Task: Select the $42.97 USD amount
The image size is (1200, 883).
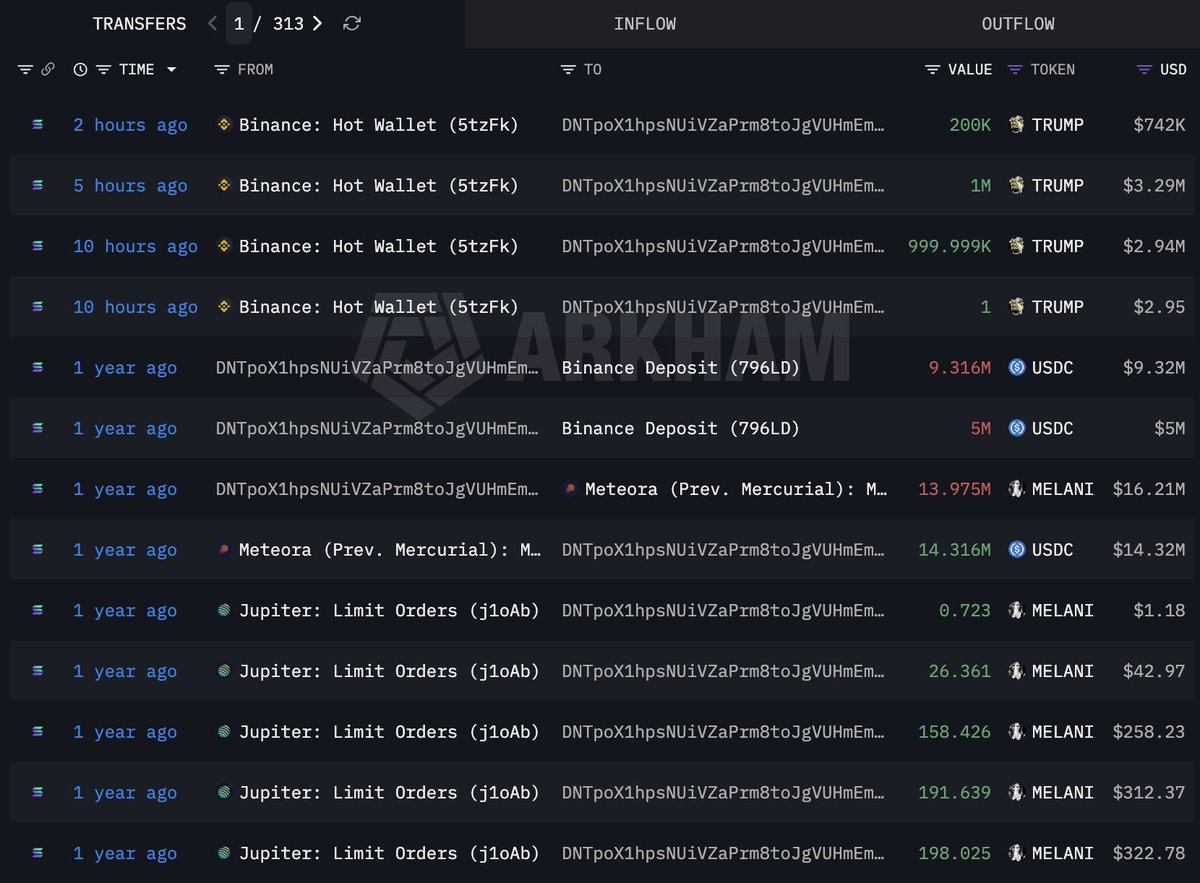Action: click(x=1153, y=671)
